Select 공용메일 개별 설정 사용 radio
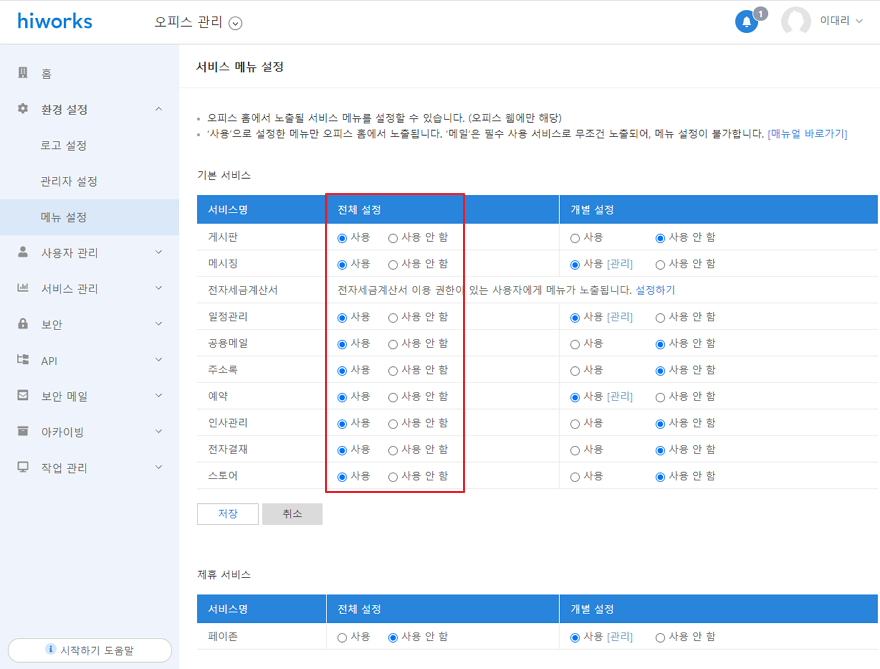This screenshot has width=880, height=669. pyautogui.click(x=575, y=344)
